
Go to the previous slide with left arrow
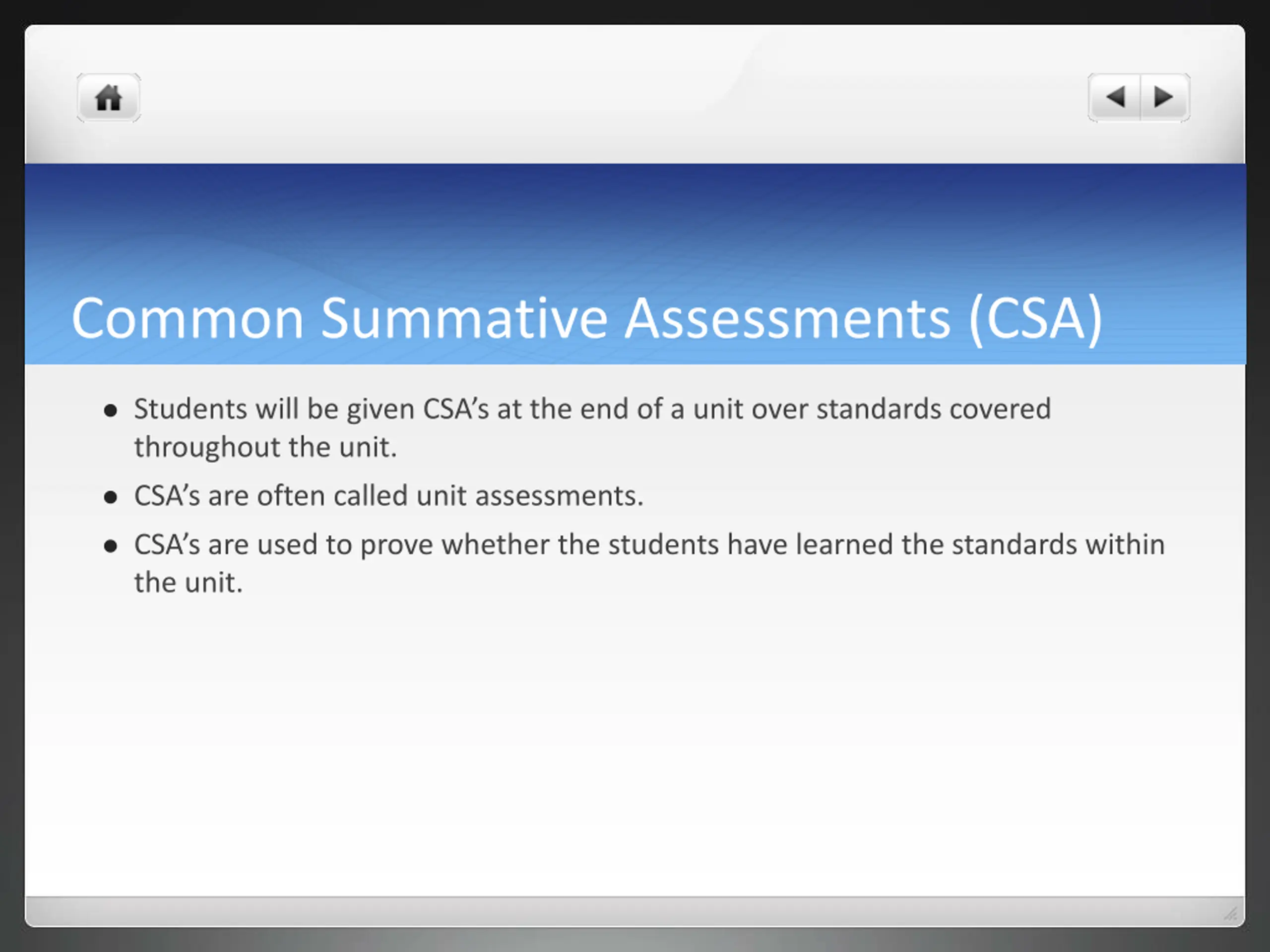[x=1114, y=98]
